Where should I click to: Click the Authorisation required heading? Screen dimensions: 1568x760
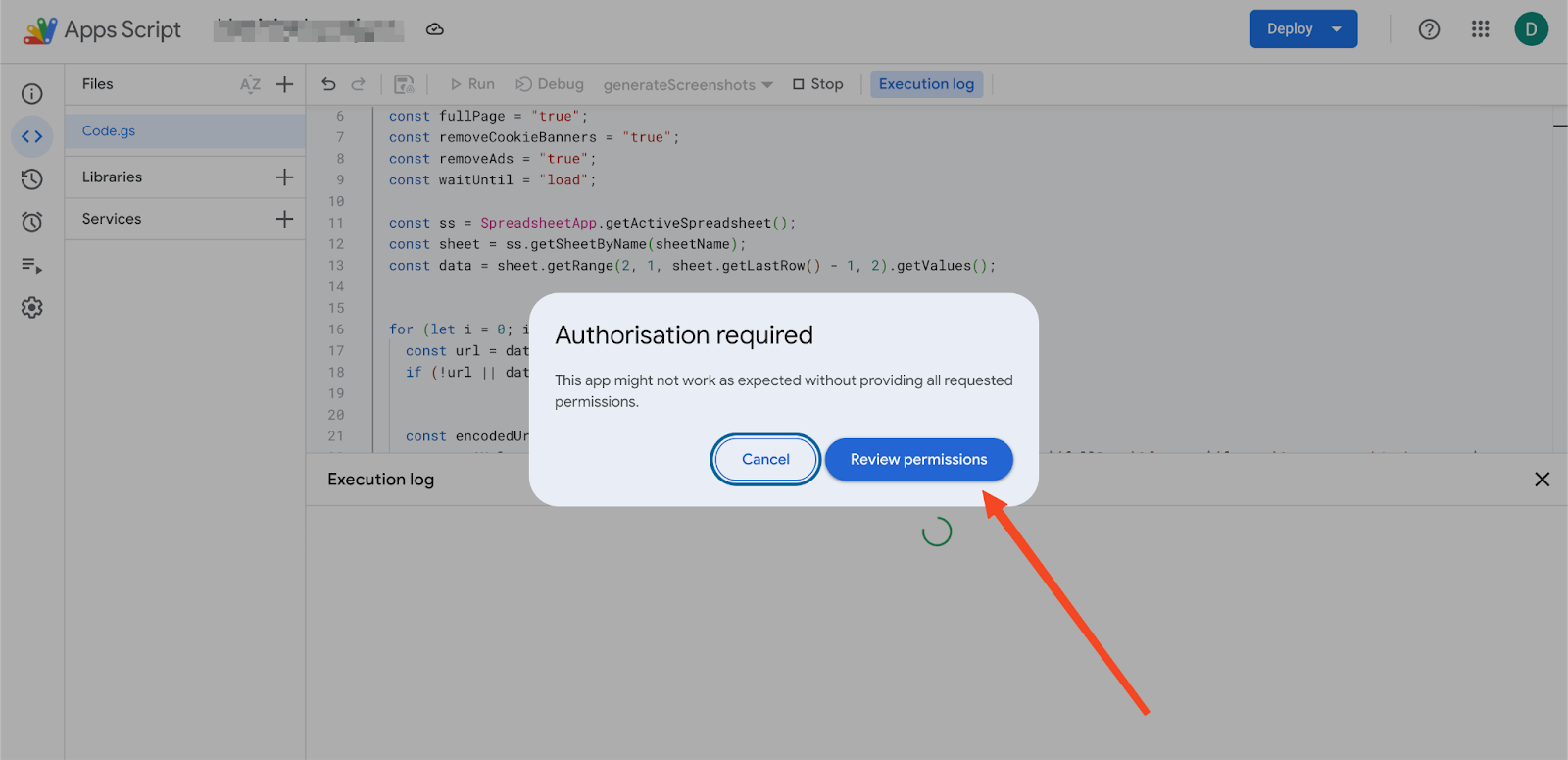(x=684, y=335)
